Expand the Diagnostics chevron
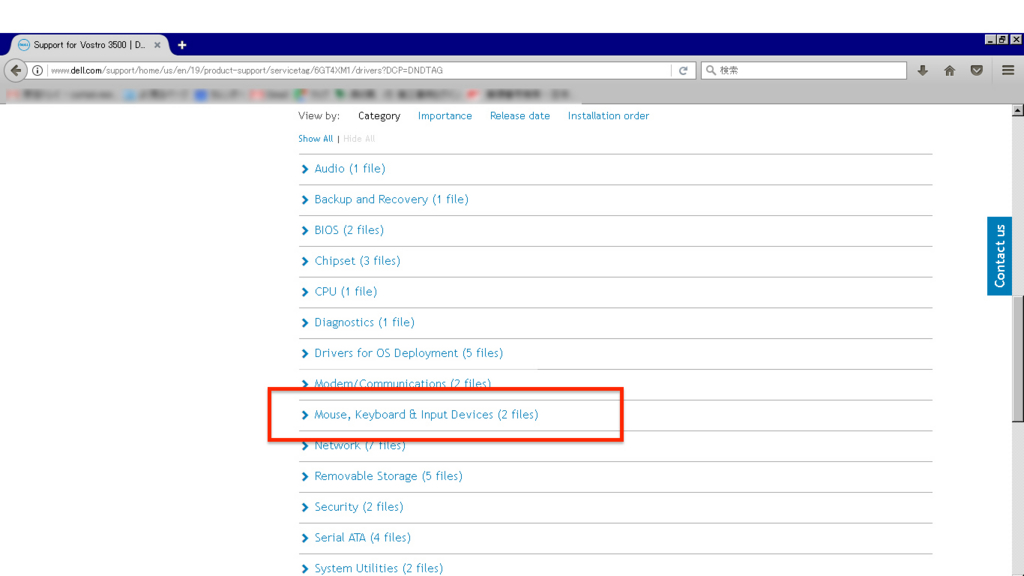1024x576 pixels. pos(305,323)
